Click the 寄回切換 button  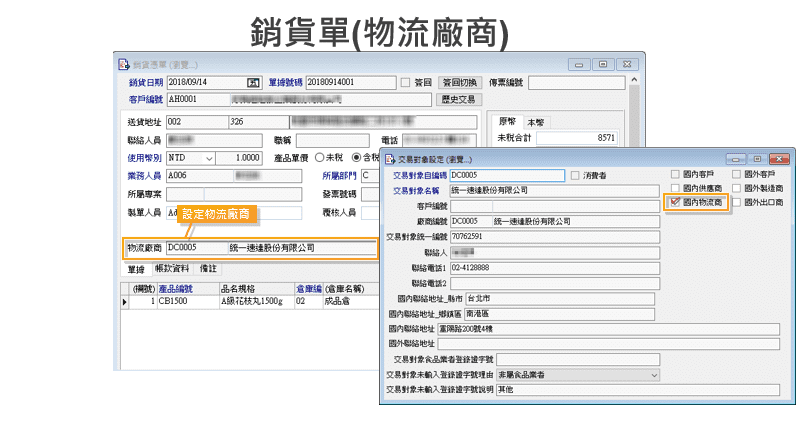coord(460,83)
